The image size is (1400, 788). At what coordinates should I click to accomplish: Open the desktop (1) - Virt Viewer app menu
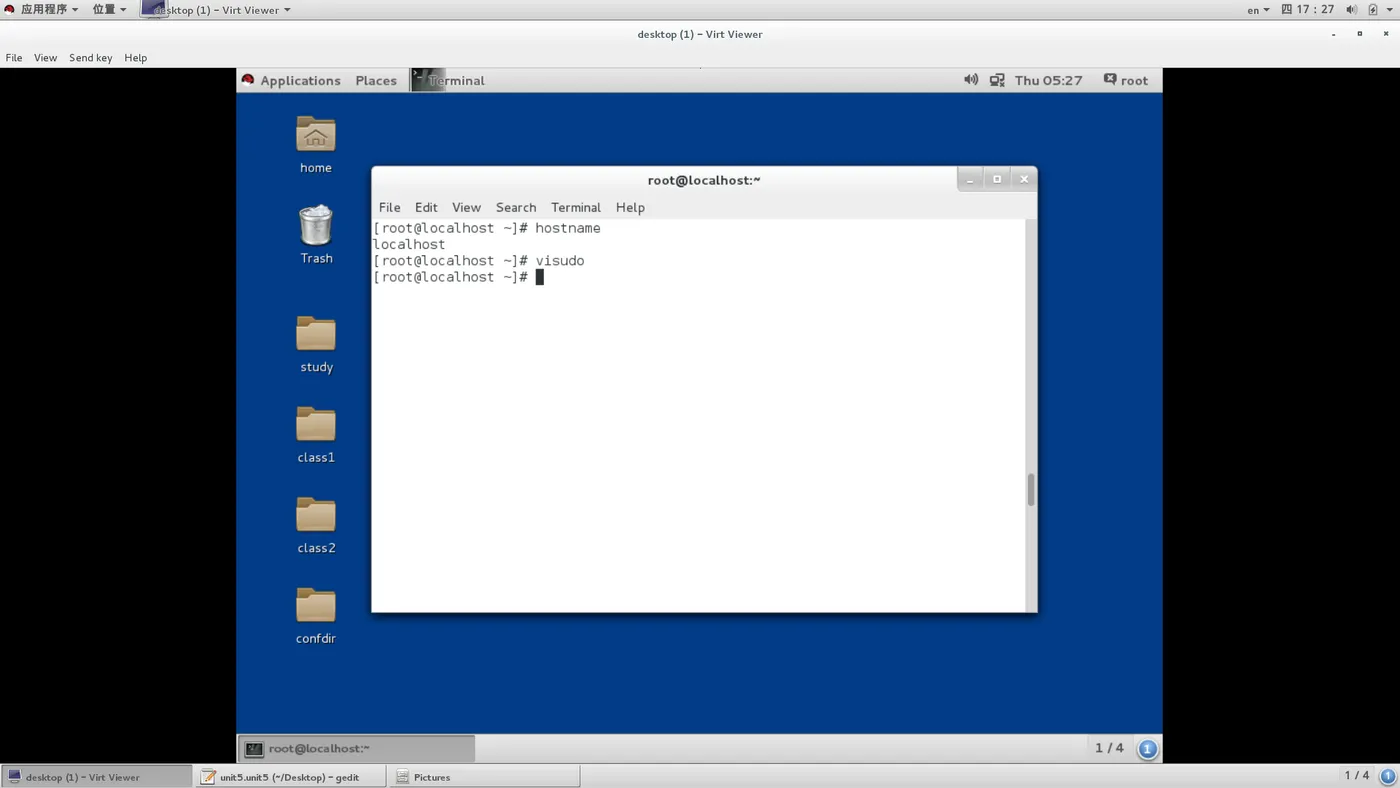(x=217, y=9)
